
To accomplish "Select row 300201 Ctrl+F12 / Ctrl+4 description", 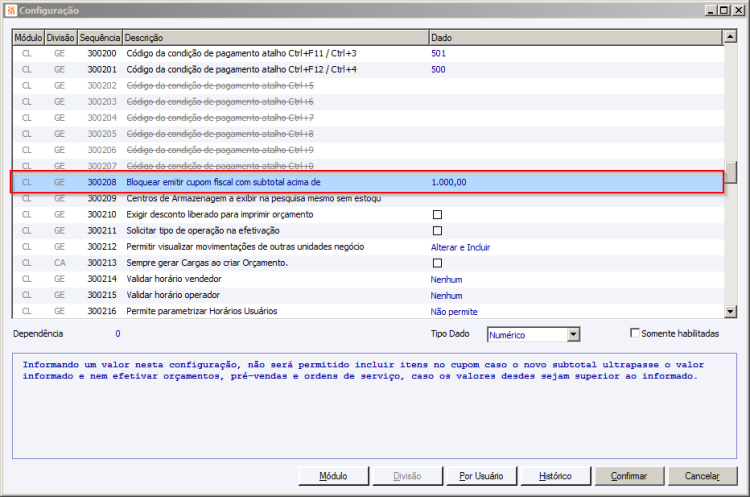I will [242, 69].
